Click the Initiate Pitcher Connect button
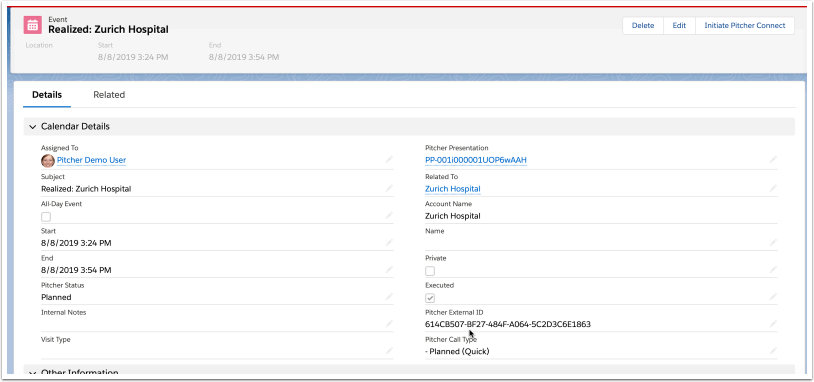 pyautogui.click(x=745, y=25)
